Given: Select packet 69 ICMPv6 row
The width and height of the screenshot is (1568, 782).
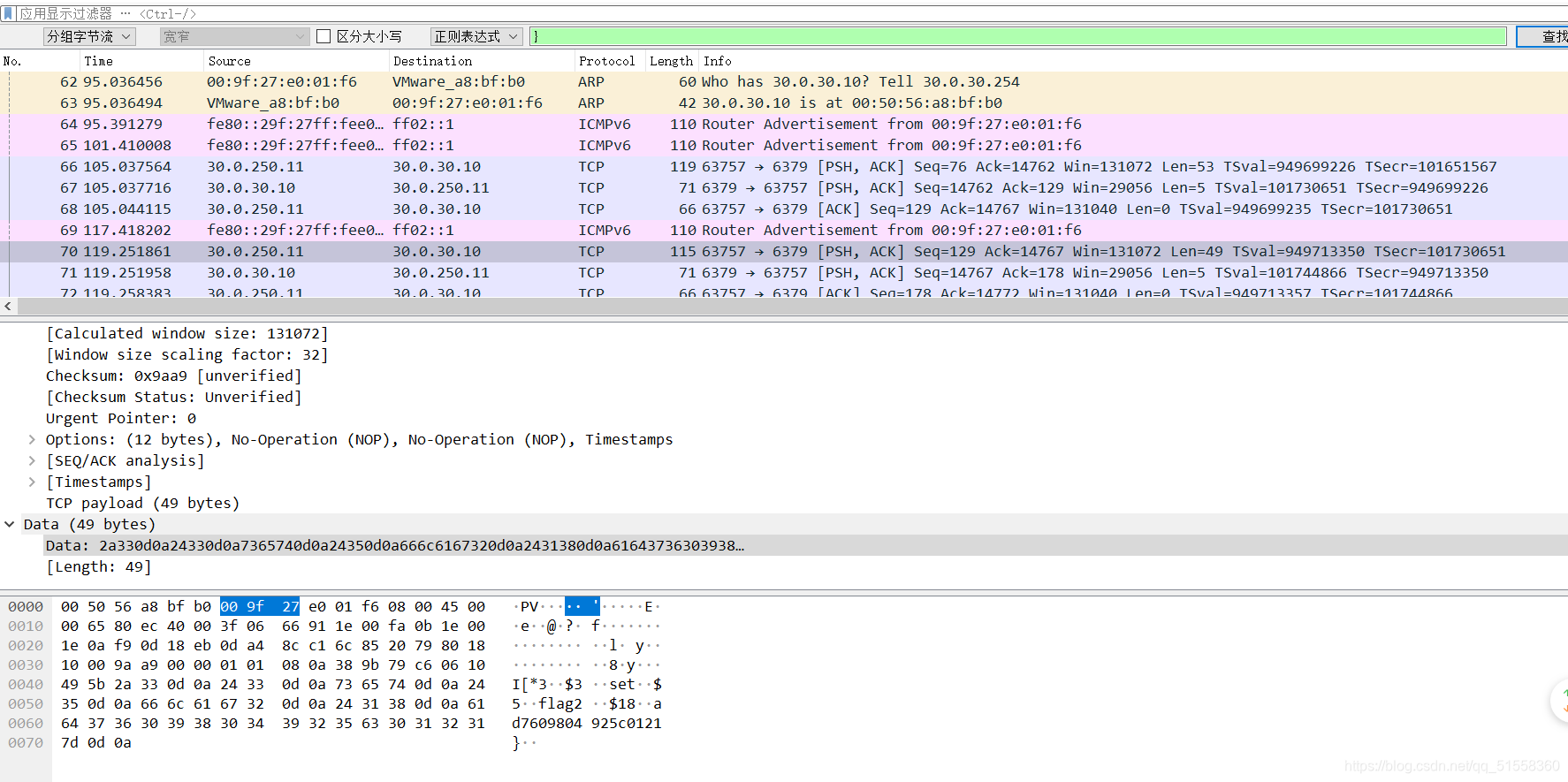Looking at the screenshot, I should [784, 230].
